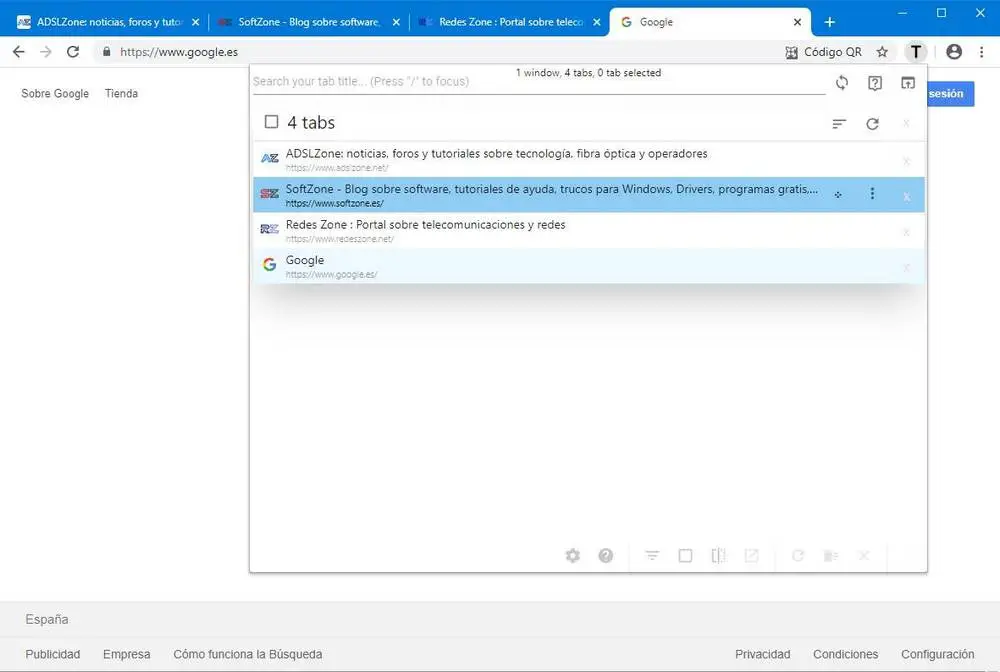
Task: Close the Redes Zone tab from the list row
Action: pos(906,233)
